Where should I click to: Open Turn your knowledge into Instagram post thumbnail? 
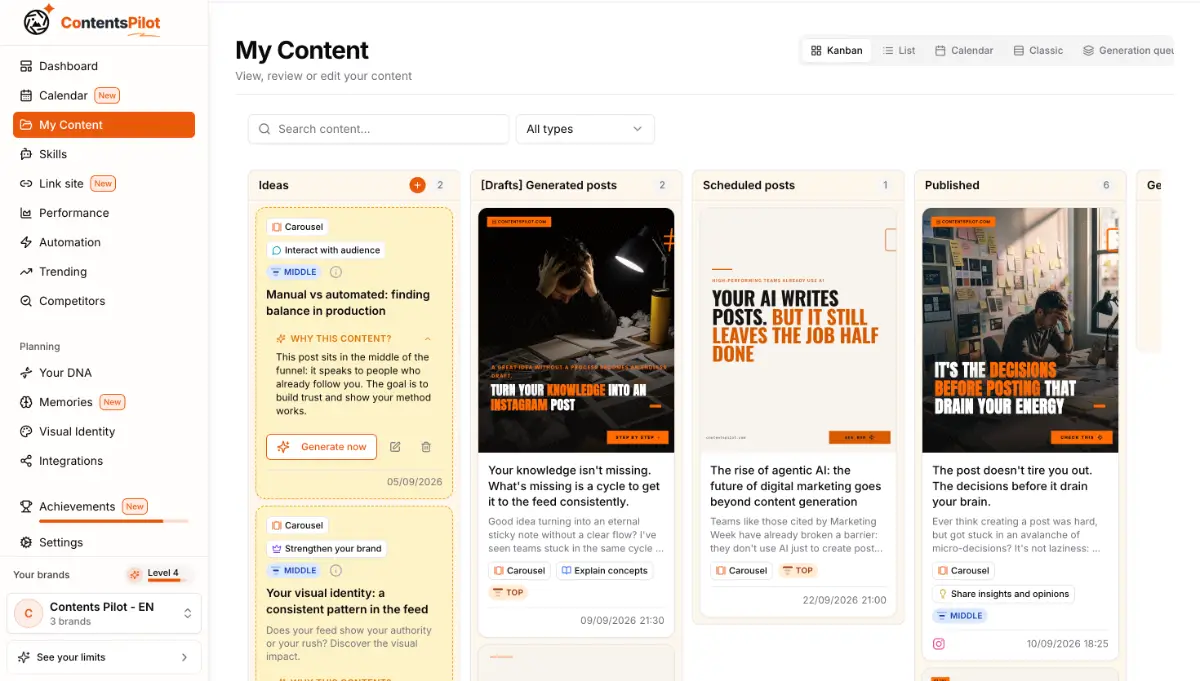point(576,330)
